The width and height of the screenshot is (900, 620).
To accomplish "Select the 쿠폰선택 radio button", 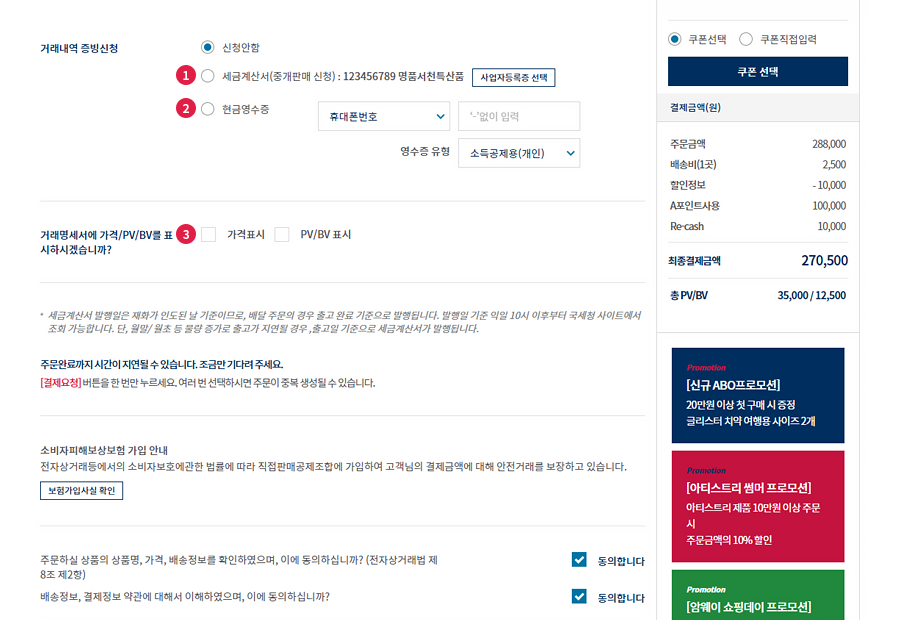I will (x=674, y=39).
